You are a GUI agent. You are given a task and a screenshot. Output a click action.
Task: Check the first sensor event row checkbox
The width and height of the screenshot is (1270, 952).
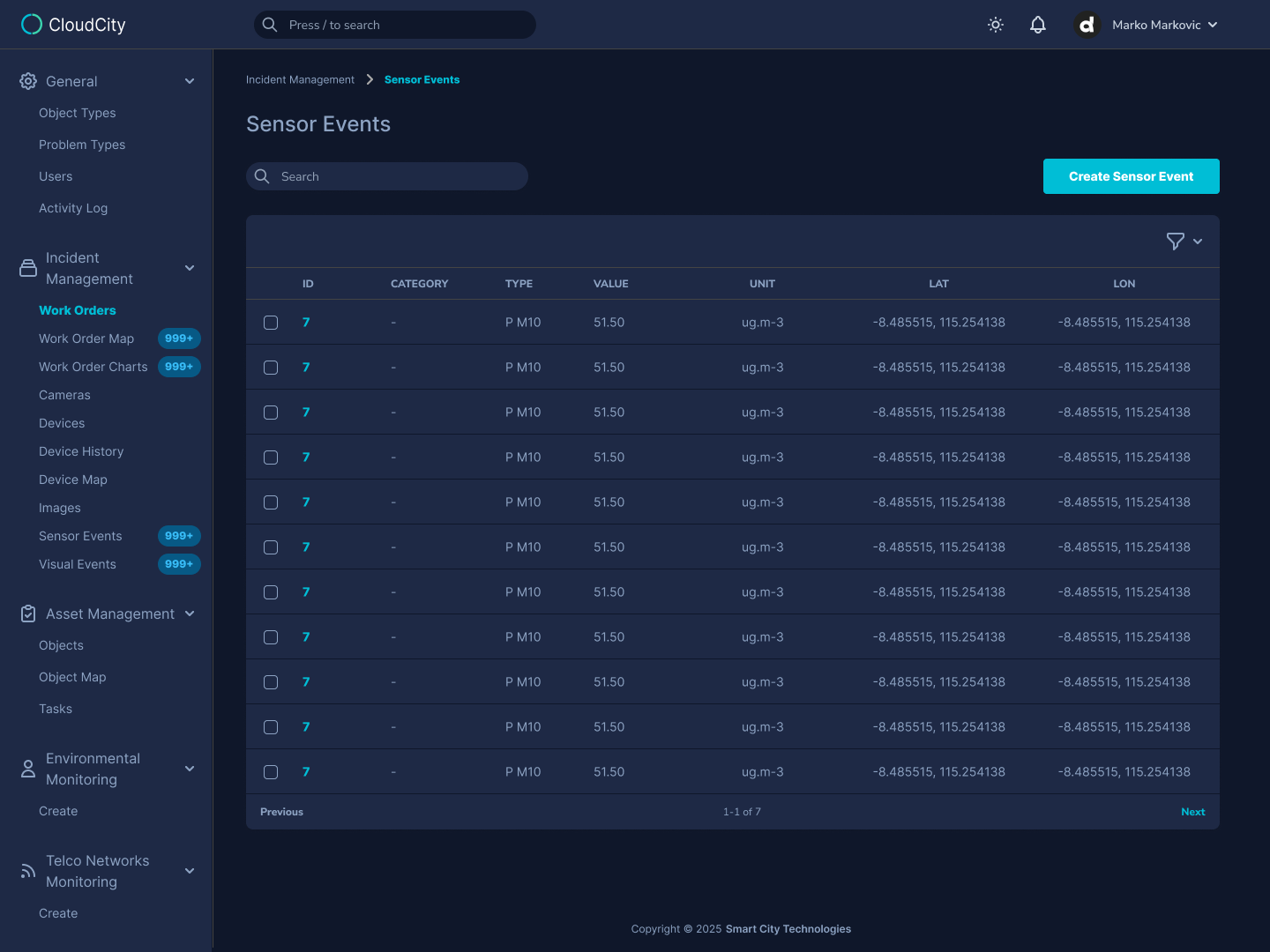[x=271, y=322]
